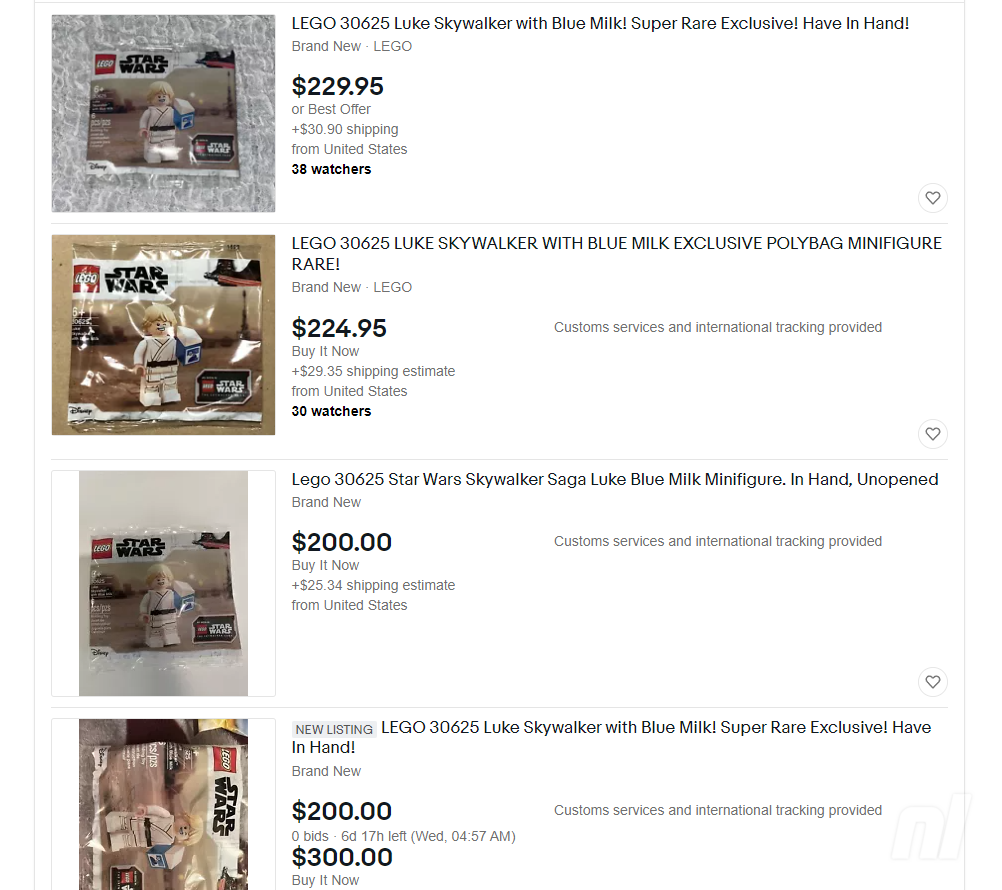
Task: Add $229.95 Luke Skywalker listing to watchlist
Action: click(932, 198)
